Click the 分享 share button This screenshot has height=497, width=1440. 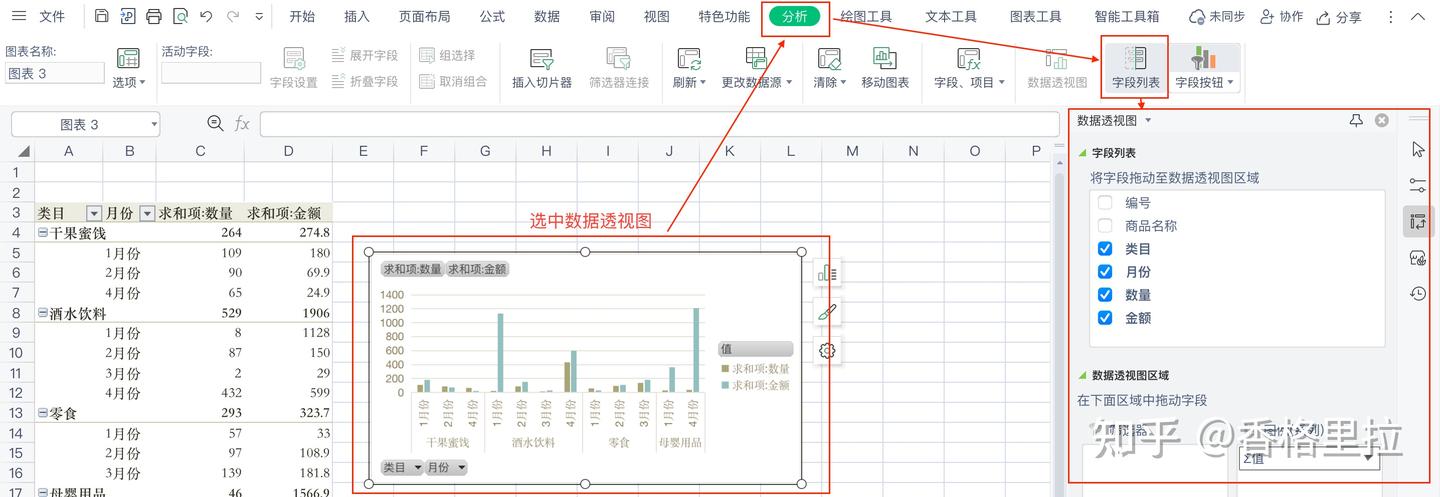[x=1339, y=17]
